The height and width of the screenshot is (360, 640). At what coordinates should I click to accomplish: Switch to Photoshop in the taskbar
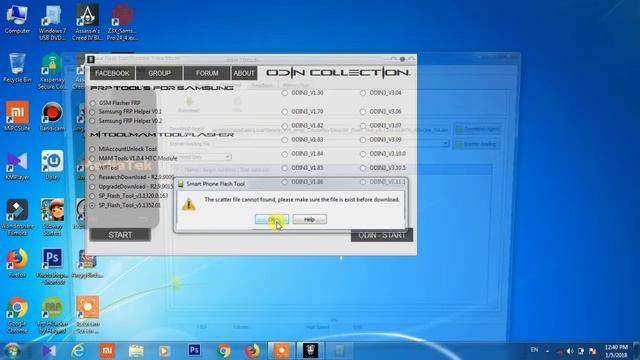coord(194,351)
